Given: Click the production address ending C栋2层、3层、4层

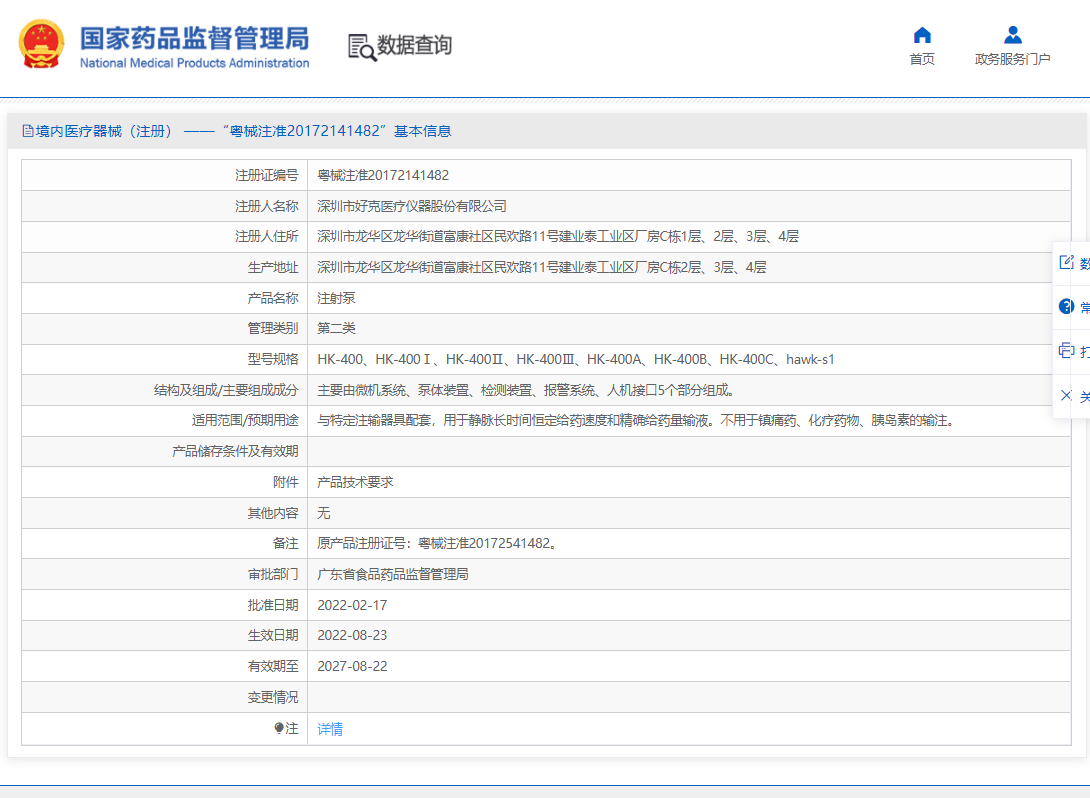Looking at the screenshot, I should click(x=542, y=267).
